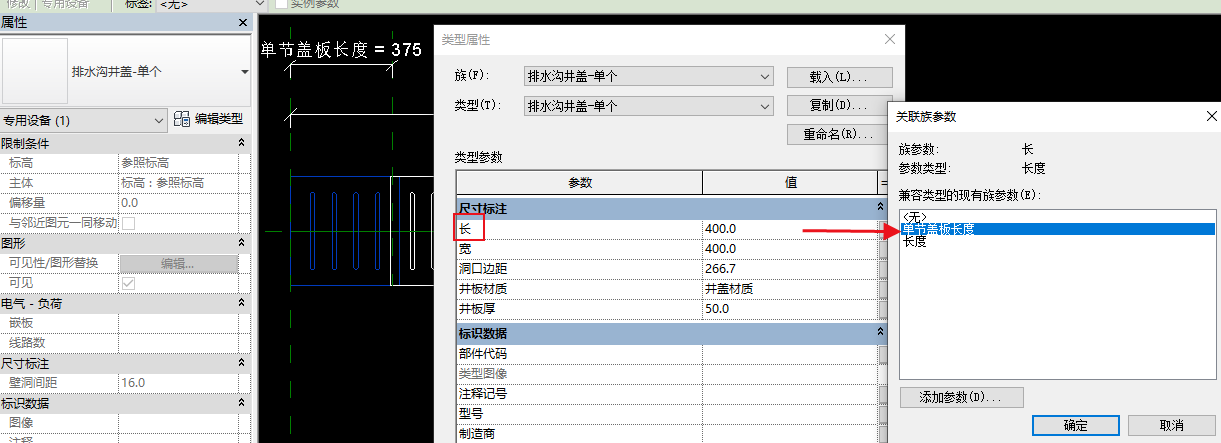Click the Edit Type icon beside 编辑类型
1221x443 pixels.
[182, 119]
